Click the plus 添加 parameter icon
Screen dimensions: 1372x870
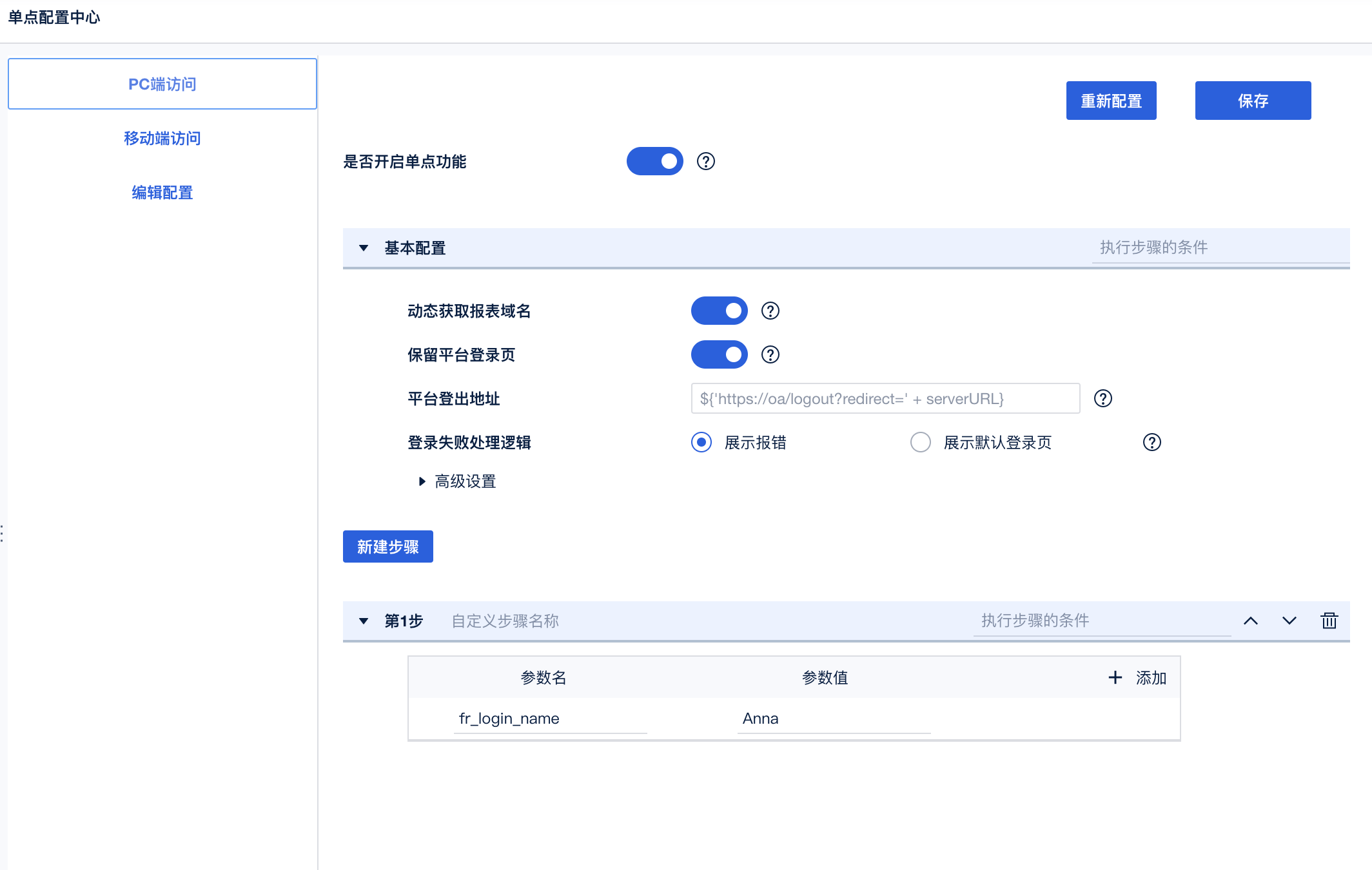point(1115,677)
